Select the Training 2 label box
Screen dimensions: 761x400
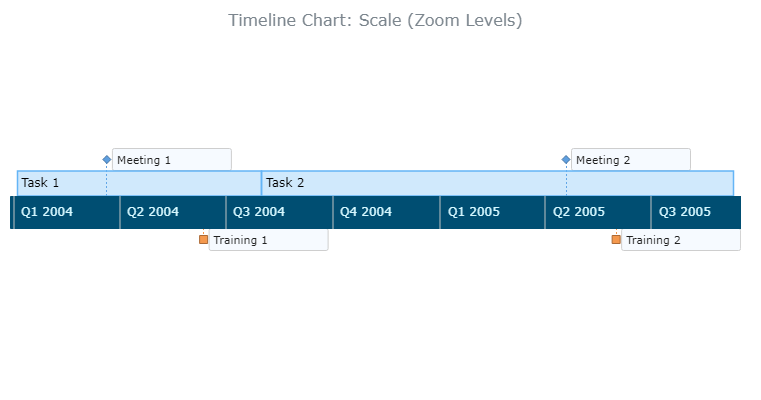click(x=681, y=240)
